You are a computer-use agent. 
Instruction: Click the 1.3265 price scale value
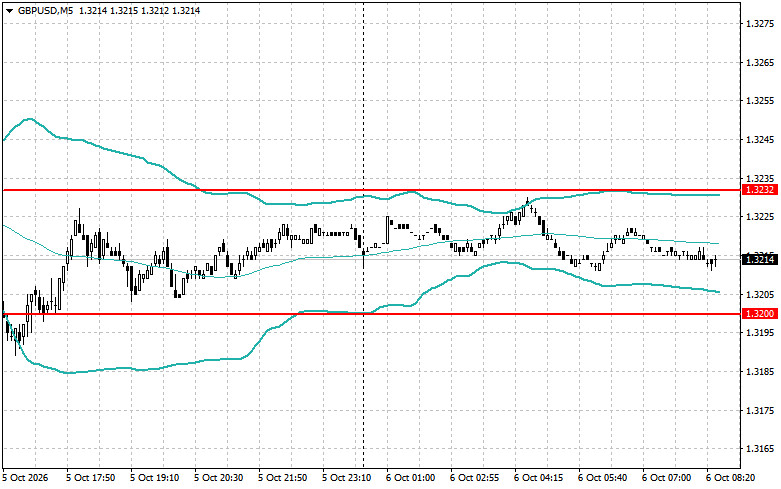(761, 62)
